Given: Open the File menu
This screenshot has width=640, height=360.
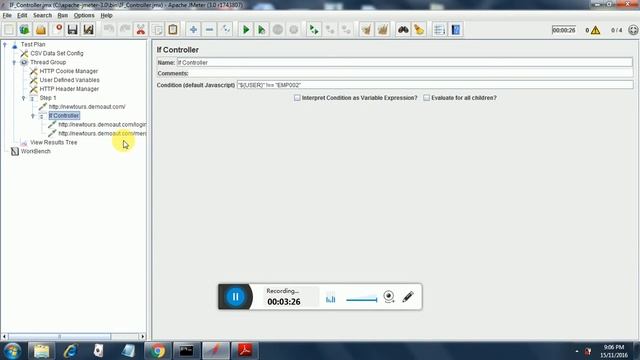Looking at the screenshot, I should (7, 15).
